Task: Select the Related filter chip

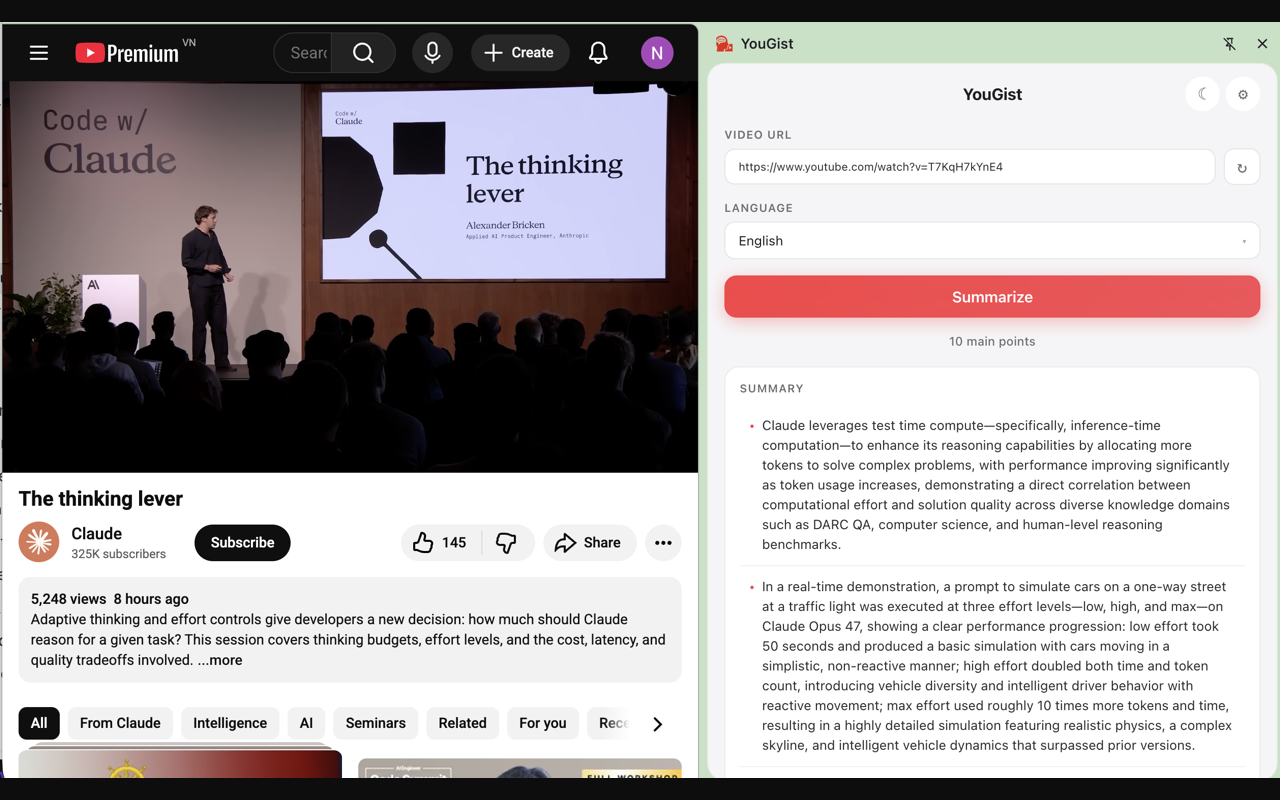Action: tap(462, 723)
